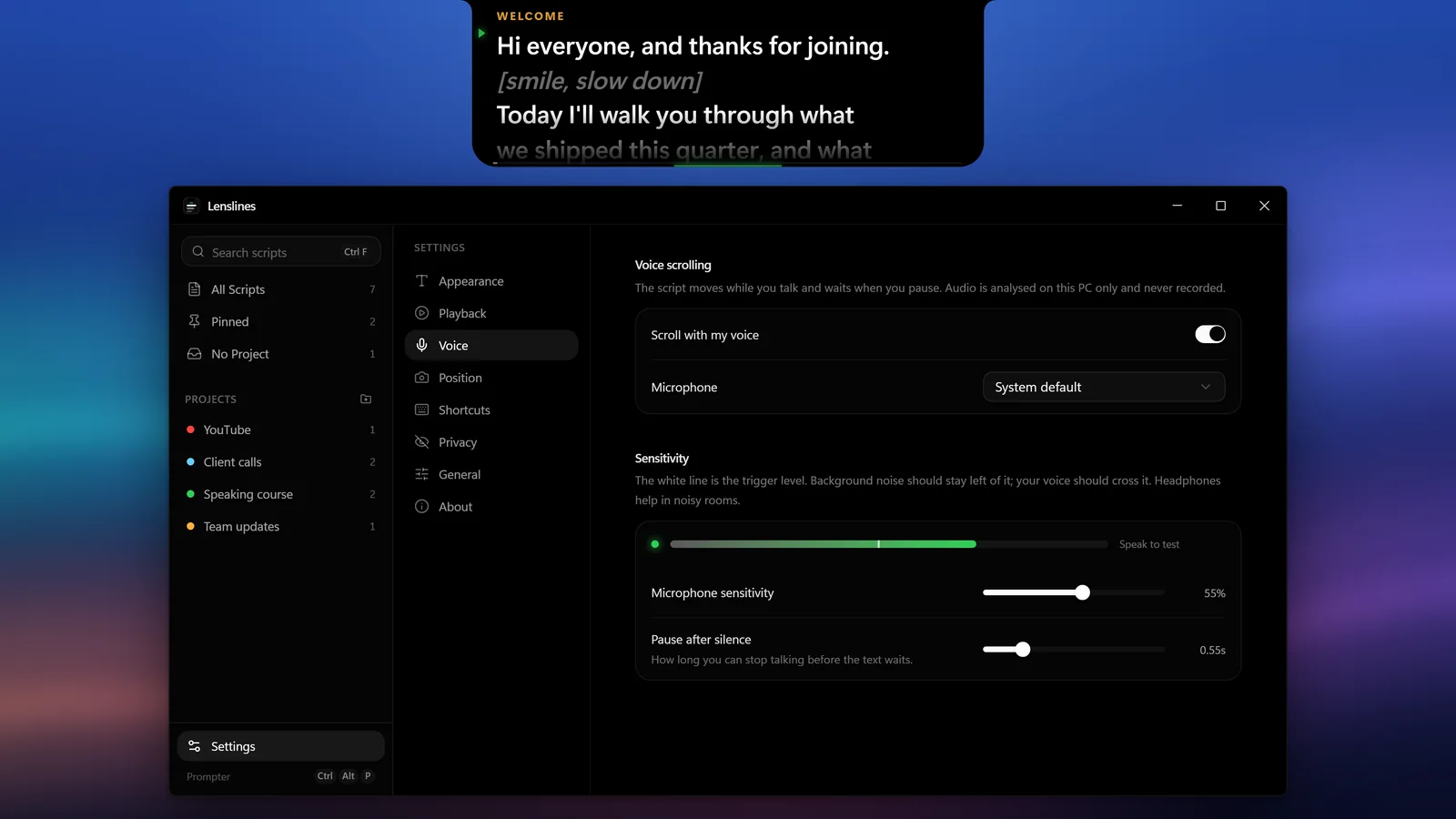Screen dimensions: 1456x819
Task: Click the green microphone status dot
Action: [x=655, y=544]
